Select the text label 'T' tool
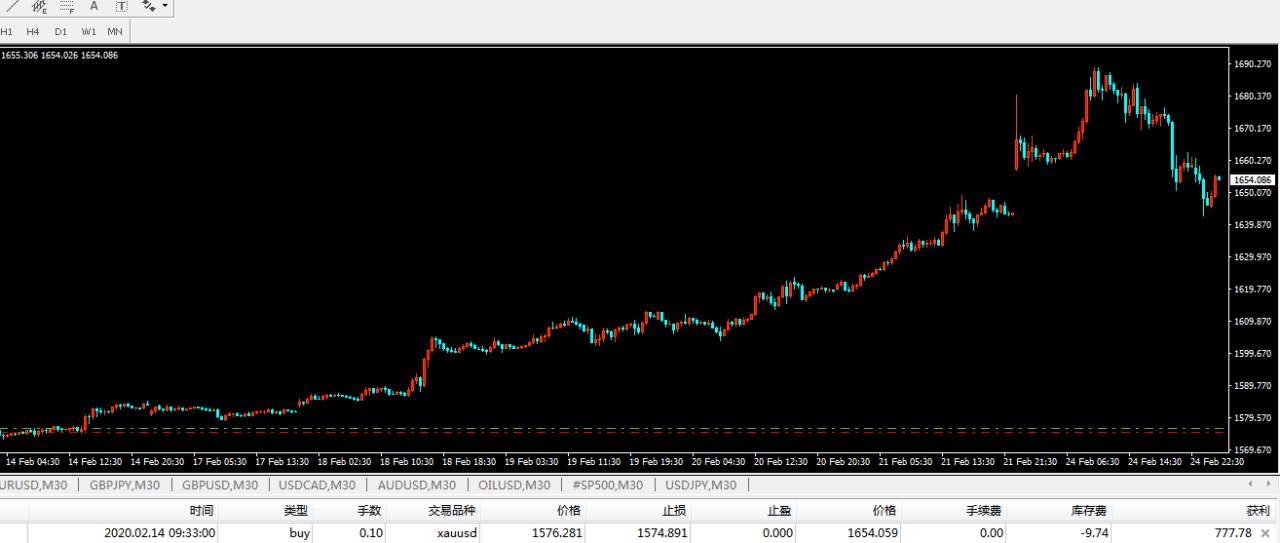This screenshot has height=543, width=1280. 122,6
